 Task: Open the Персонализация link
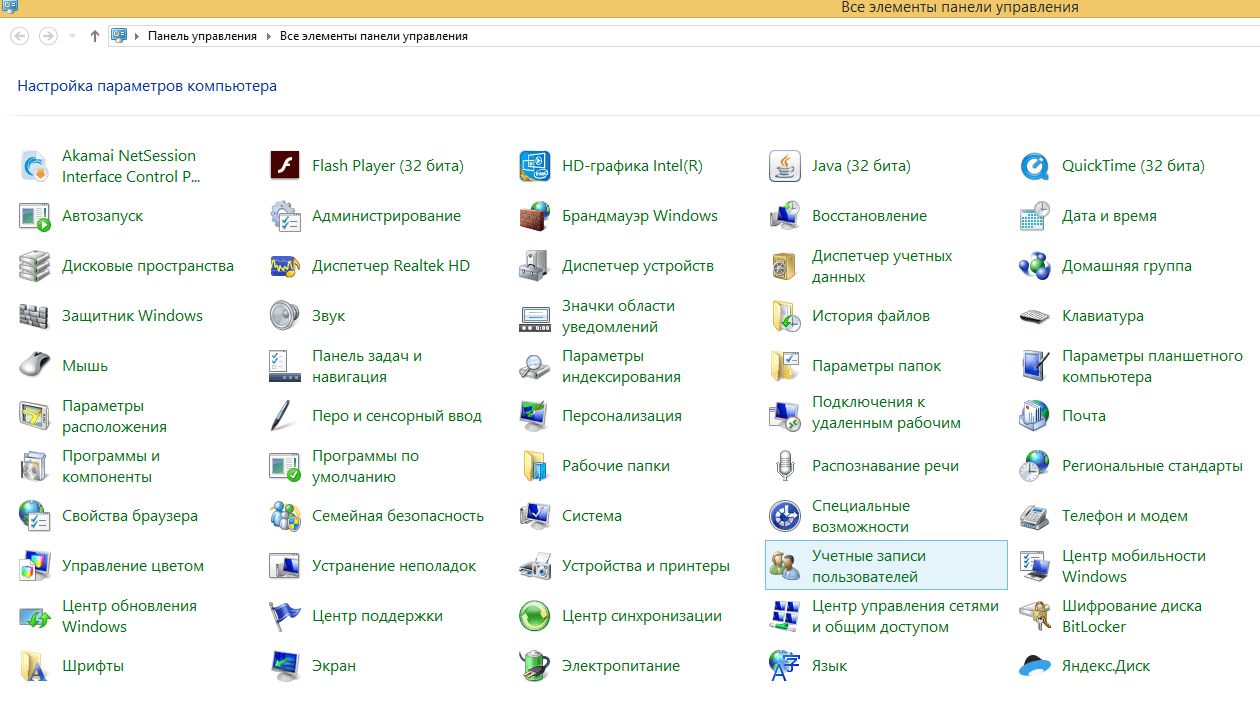622,416
